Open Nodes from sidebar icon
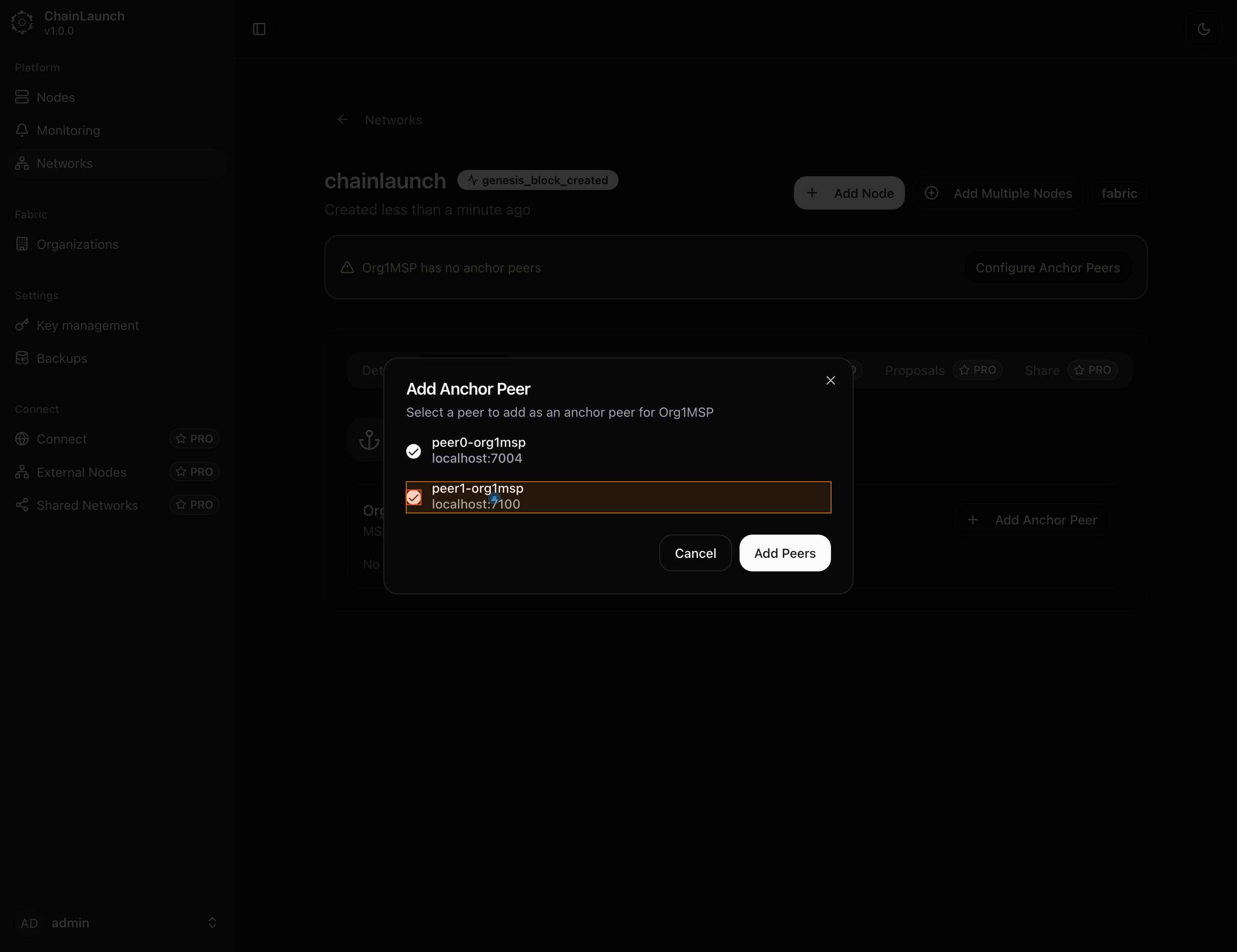1237x952 pixels. click(x=22, y=97)
